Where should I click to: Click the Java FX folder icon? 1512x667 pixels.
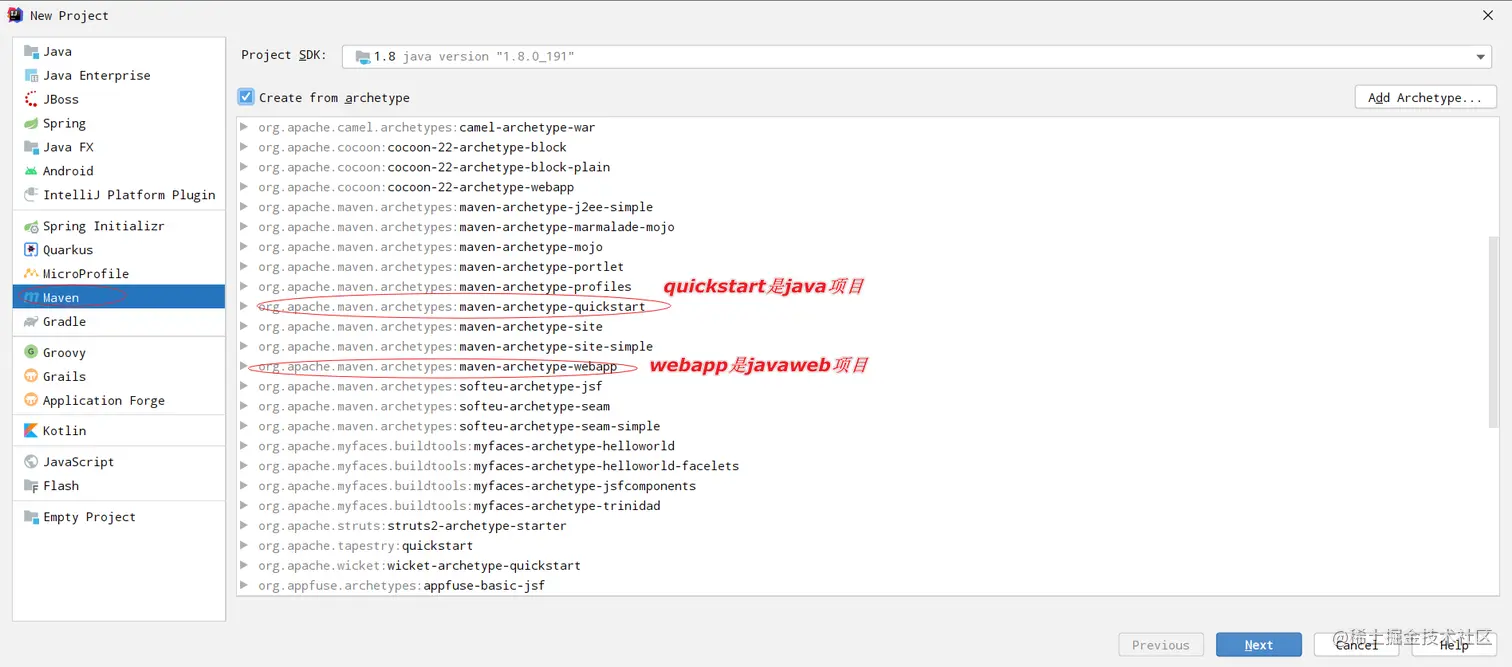(31, 147)
